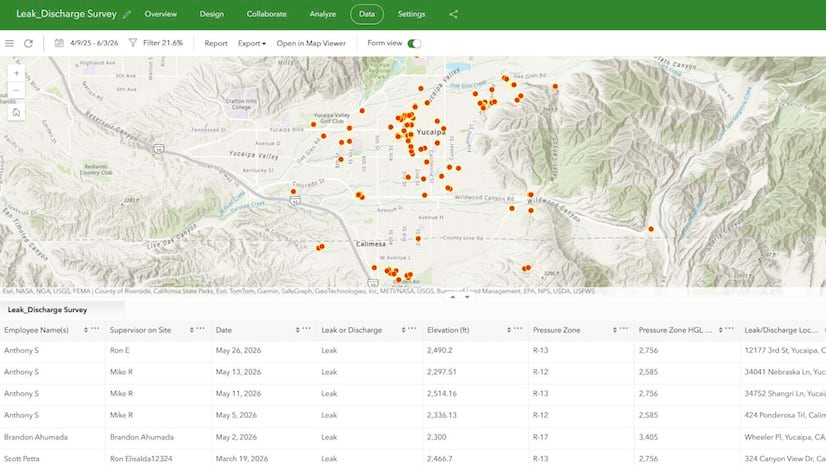Image resolution: width=826 pixels, height=465 pixels.
Task: Open Pressure Zone column options menu
Action: [x=624, y=329]
